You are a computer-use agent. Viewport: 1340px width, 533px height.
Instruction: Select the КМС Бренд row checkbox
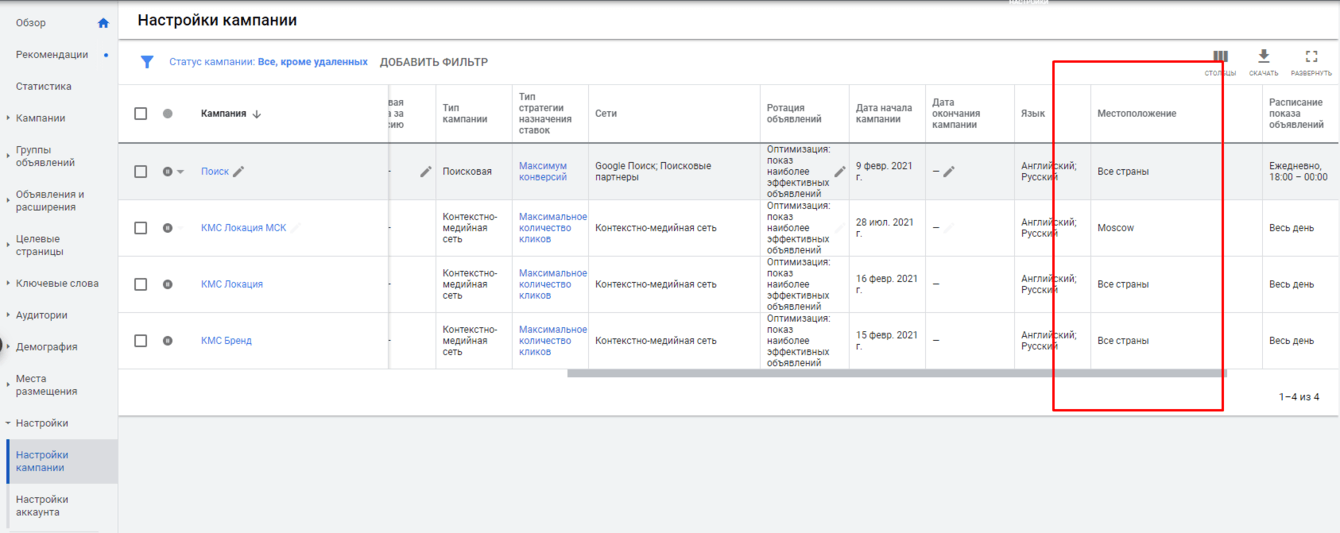click(x=141, y=340)
